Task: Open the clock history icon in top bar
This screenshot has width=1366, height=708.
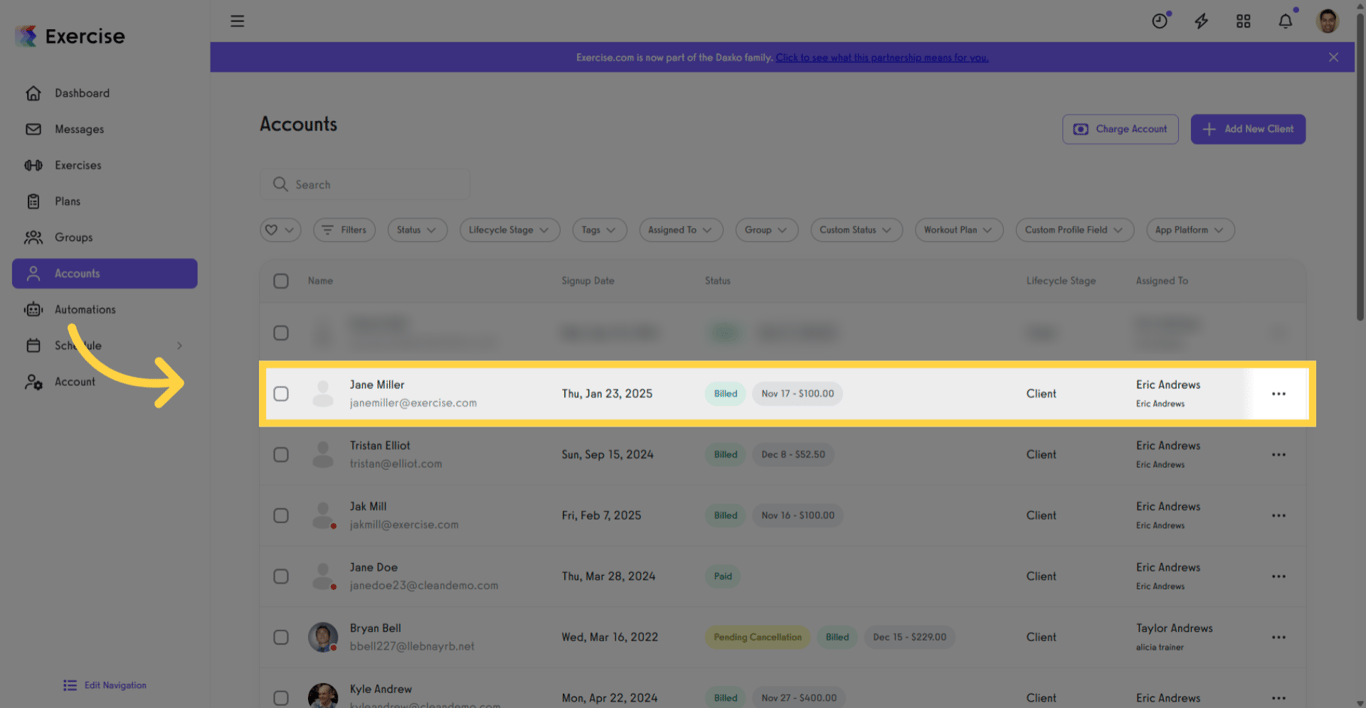Action: pyautogui.click(x=1159, y=20)
